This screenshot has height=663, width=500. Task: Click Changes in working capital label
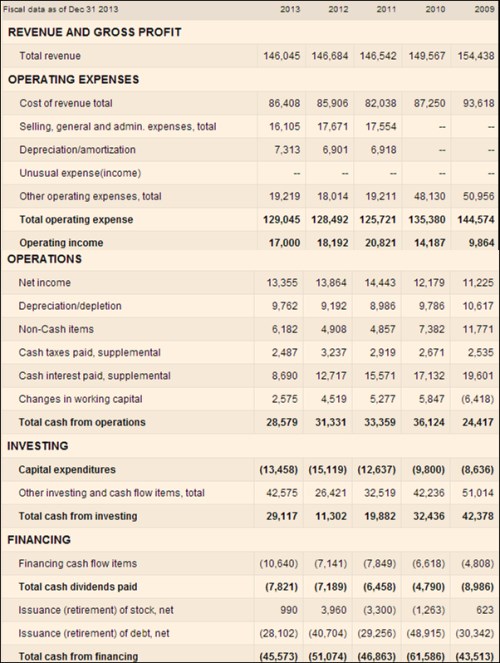(80, 399)
